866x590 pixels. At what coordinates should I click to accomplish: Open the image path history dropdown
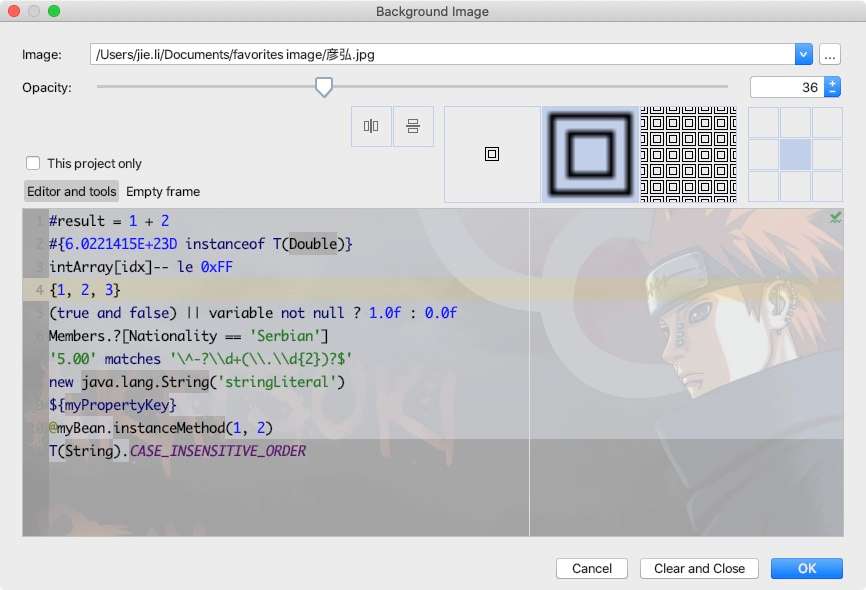[x=804, y=55]
